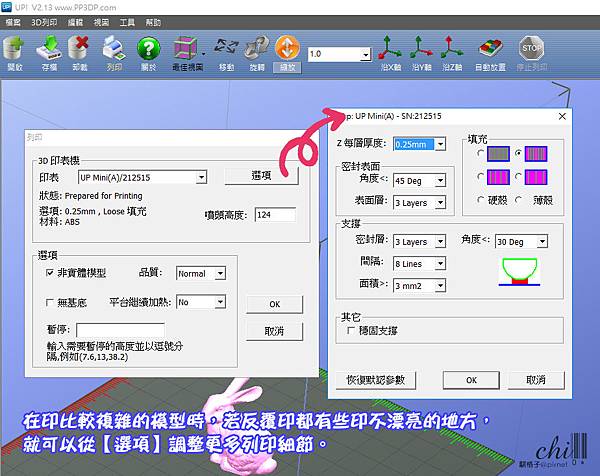Select the top-right magenta fill radio option
This screenshot has height=476, width=600.
518,153
